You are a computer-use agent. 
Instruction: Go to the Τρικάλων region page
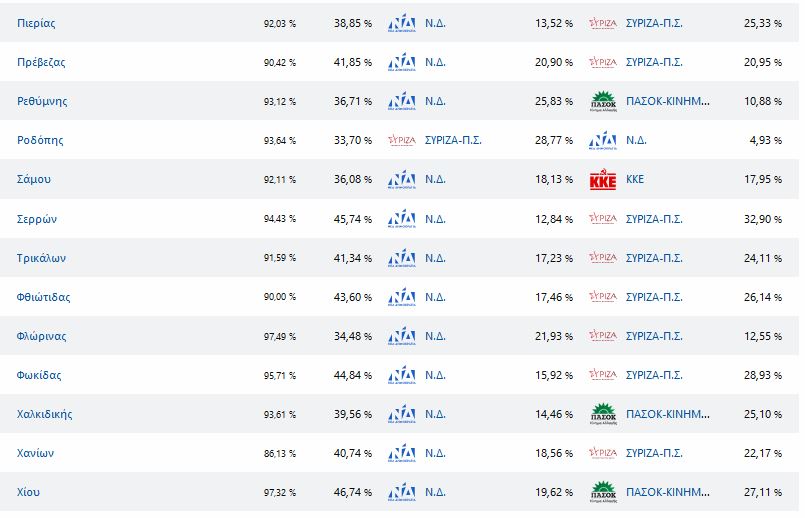click(42, 258)
